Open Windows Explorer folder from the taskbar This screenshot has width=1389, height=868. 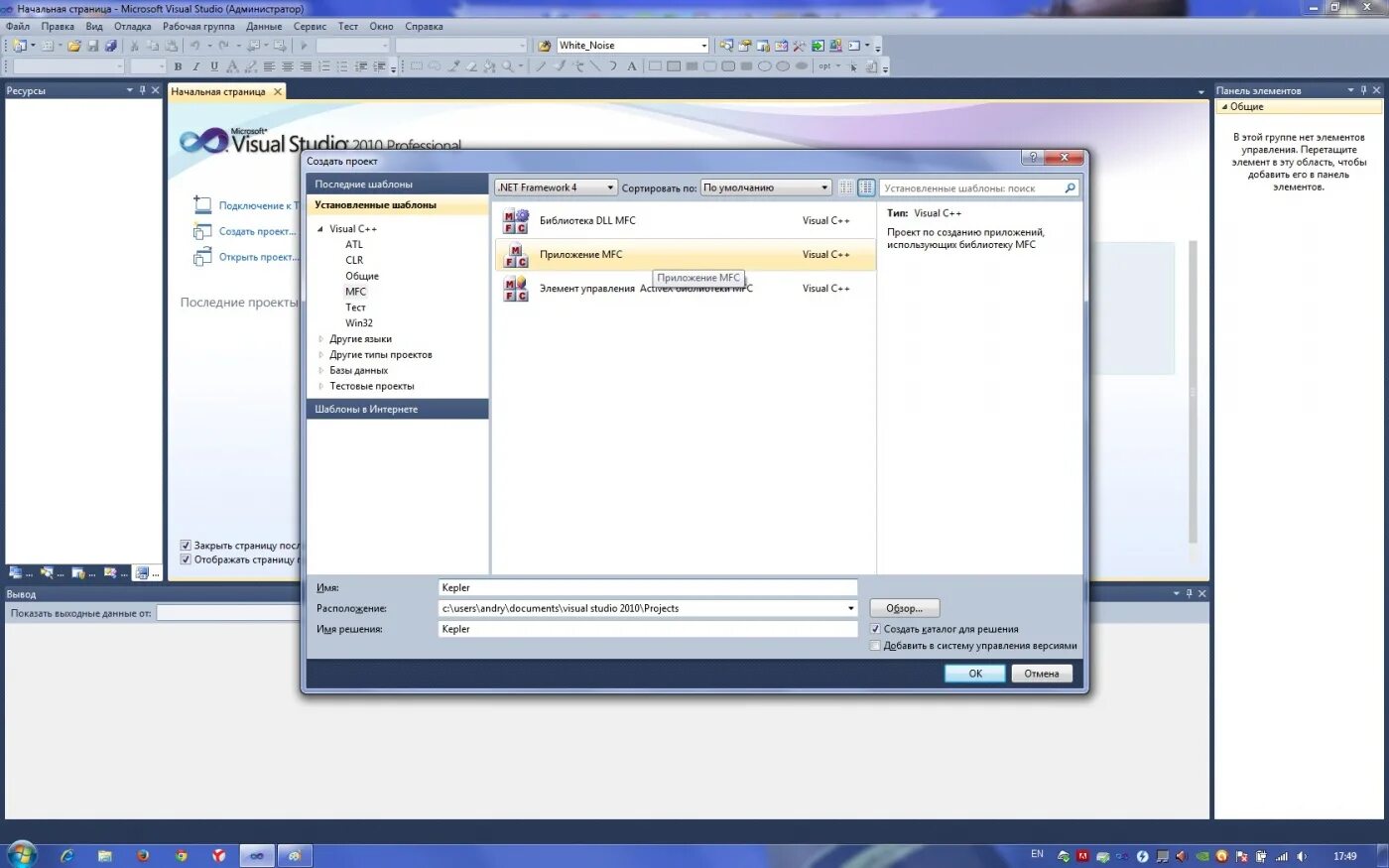105,855
